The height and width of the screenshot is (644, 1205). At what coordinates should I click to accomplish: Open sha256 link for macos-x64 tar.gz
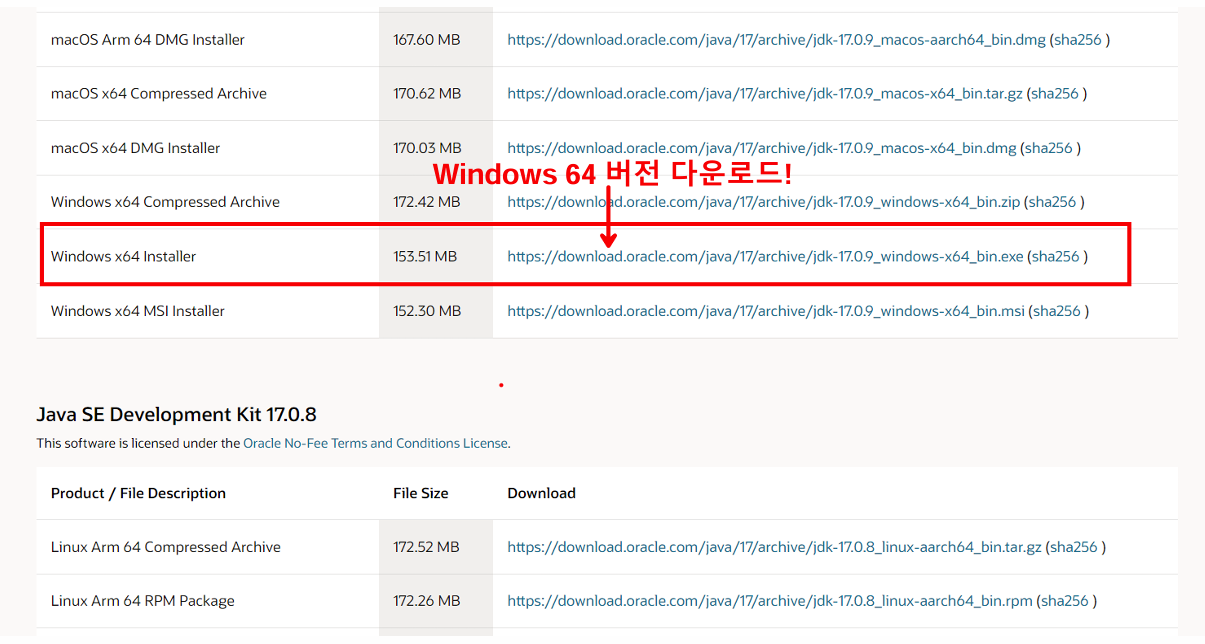coord(1055,94)
